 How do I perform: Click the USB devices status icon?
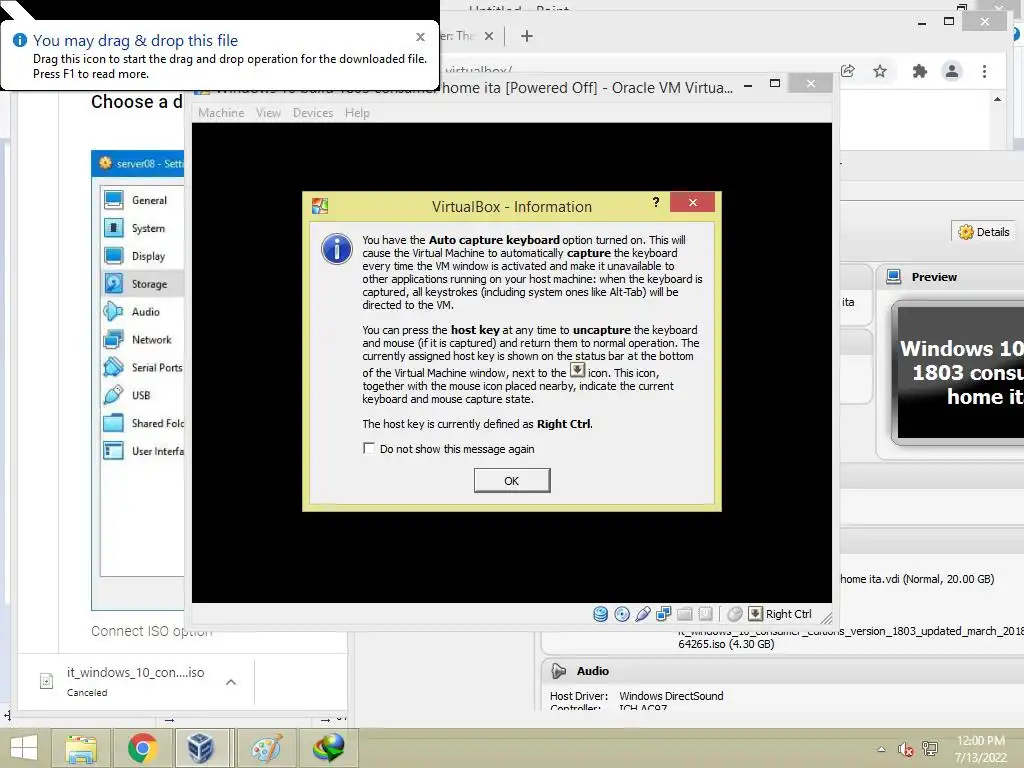click(643, 614)
